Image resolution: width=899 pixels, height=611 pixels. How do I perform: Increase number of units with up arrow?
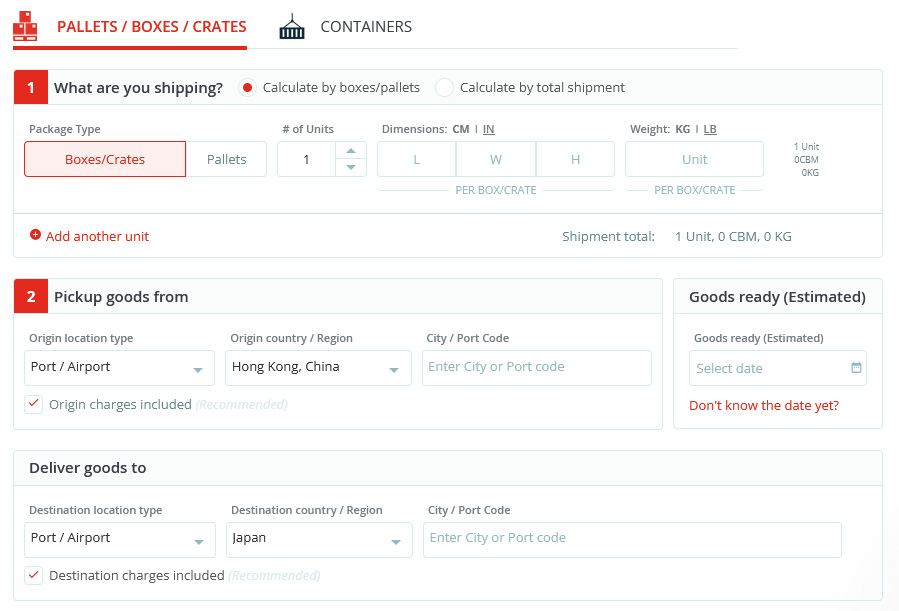pyautogui.click(x=350, y=151)
